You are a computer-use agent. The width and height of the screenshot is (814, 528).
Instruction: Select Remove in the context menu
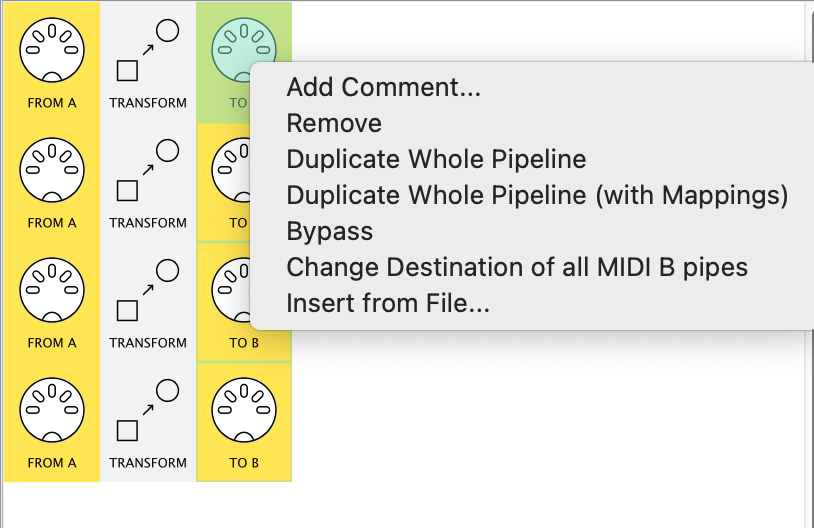pyautogui.click(x=334, y=123)
